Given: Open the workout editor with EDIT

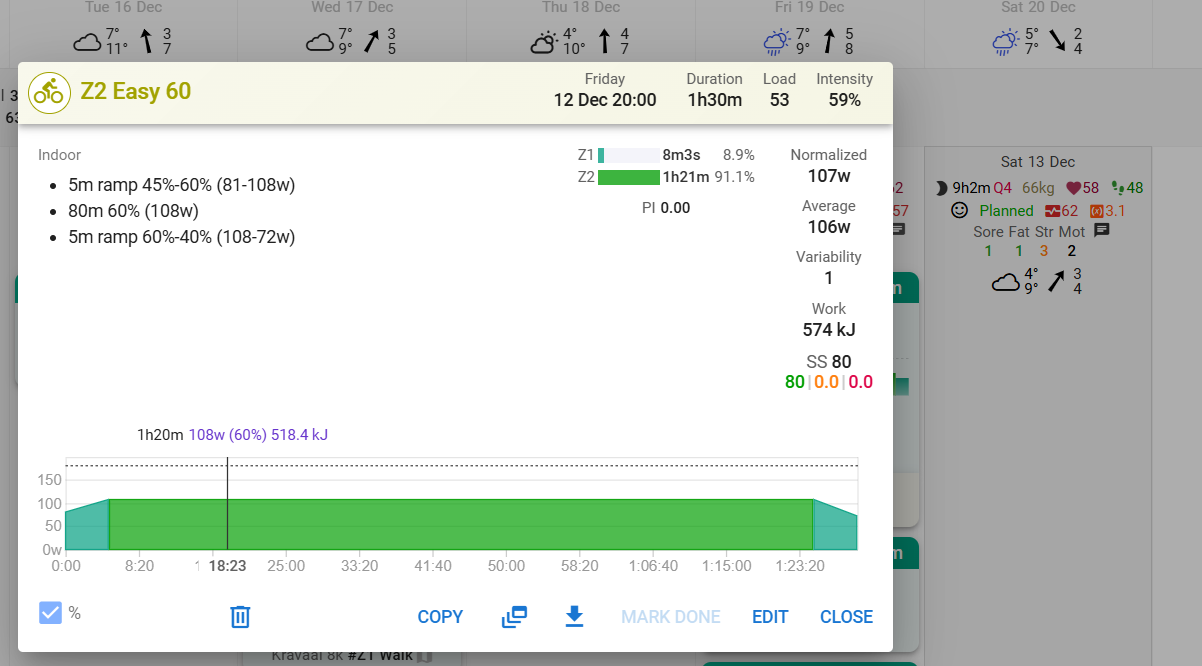Looking at the screenshot, I should 770,617.
